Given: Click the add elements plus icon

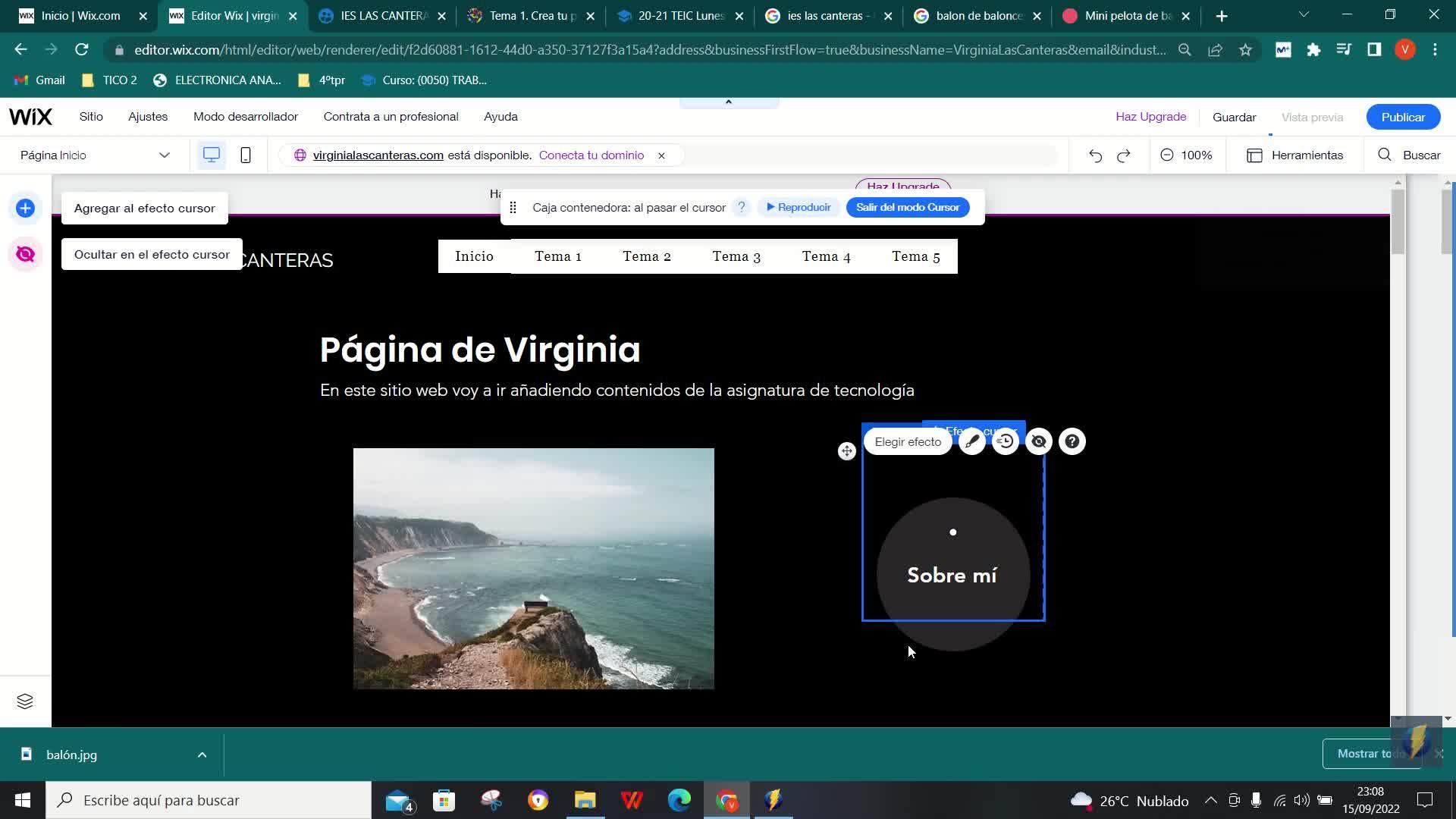Looking at the screenshot, I should [25, 209].
